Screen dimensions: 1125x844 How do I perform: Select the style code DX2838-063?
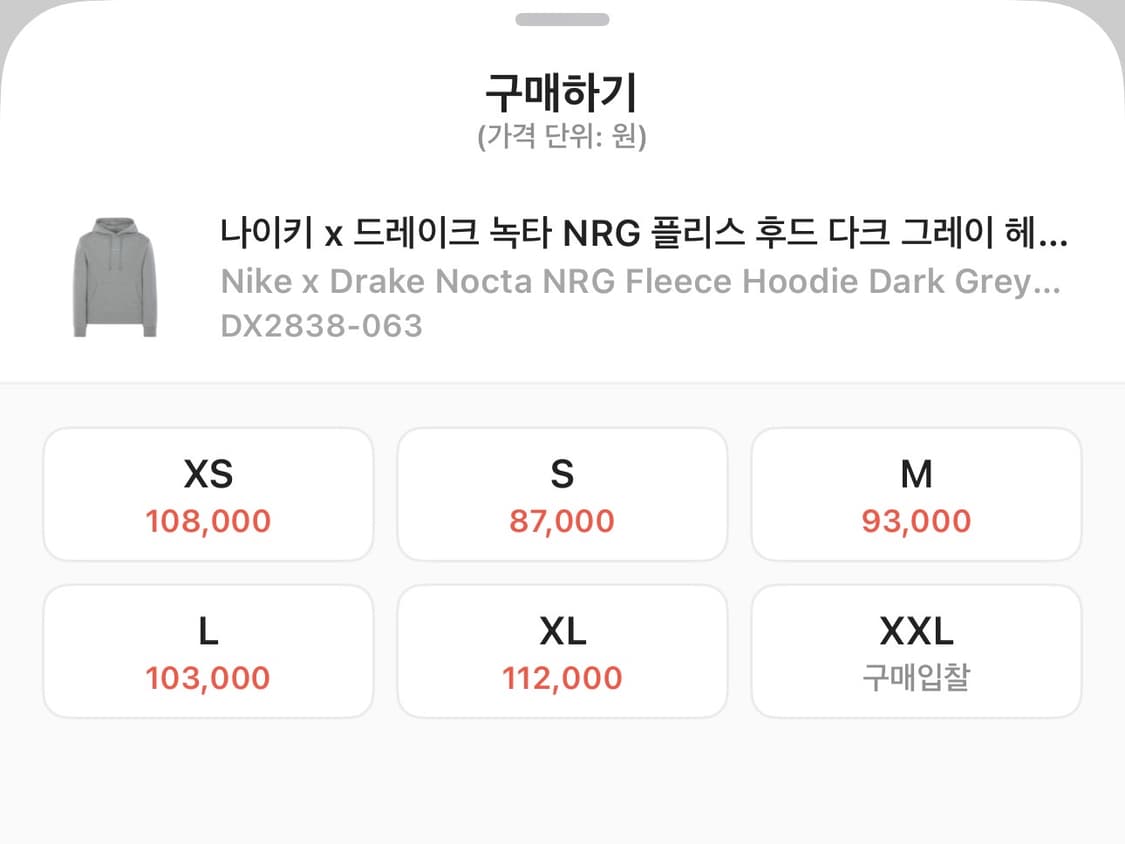[322, 324]
